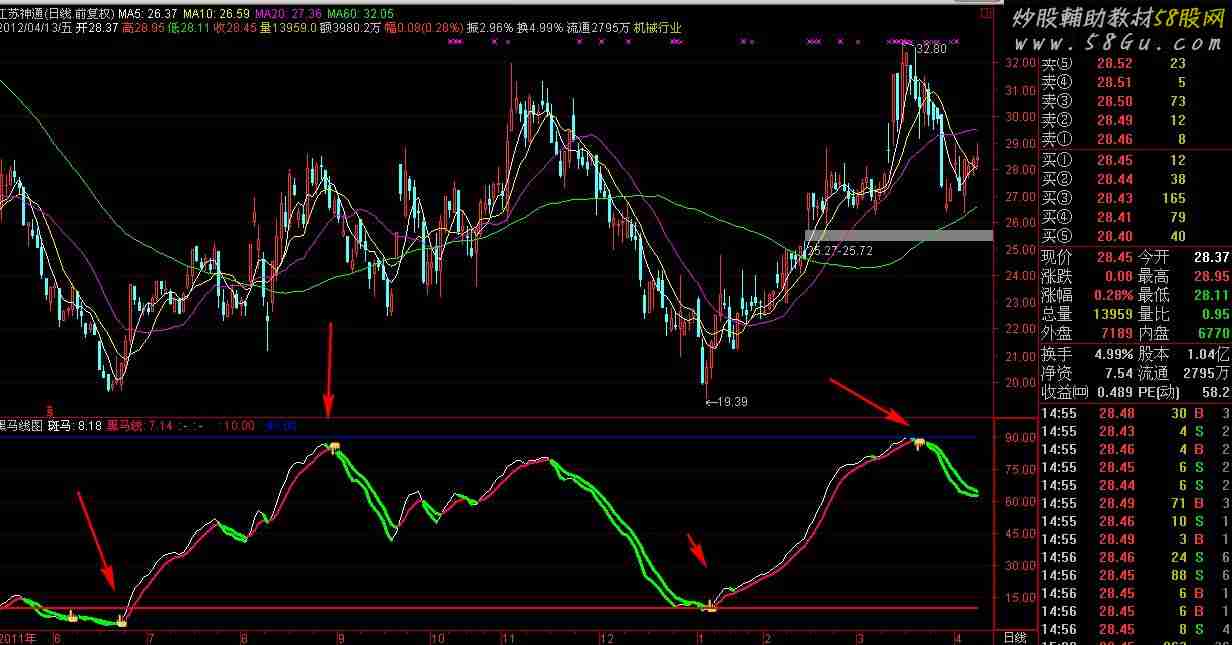Click month 12 on the time axis
The height and width of the screenshot is (645, 1232).
(x=606, y=637)
